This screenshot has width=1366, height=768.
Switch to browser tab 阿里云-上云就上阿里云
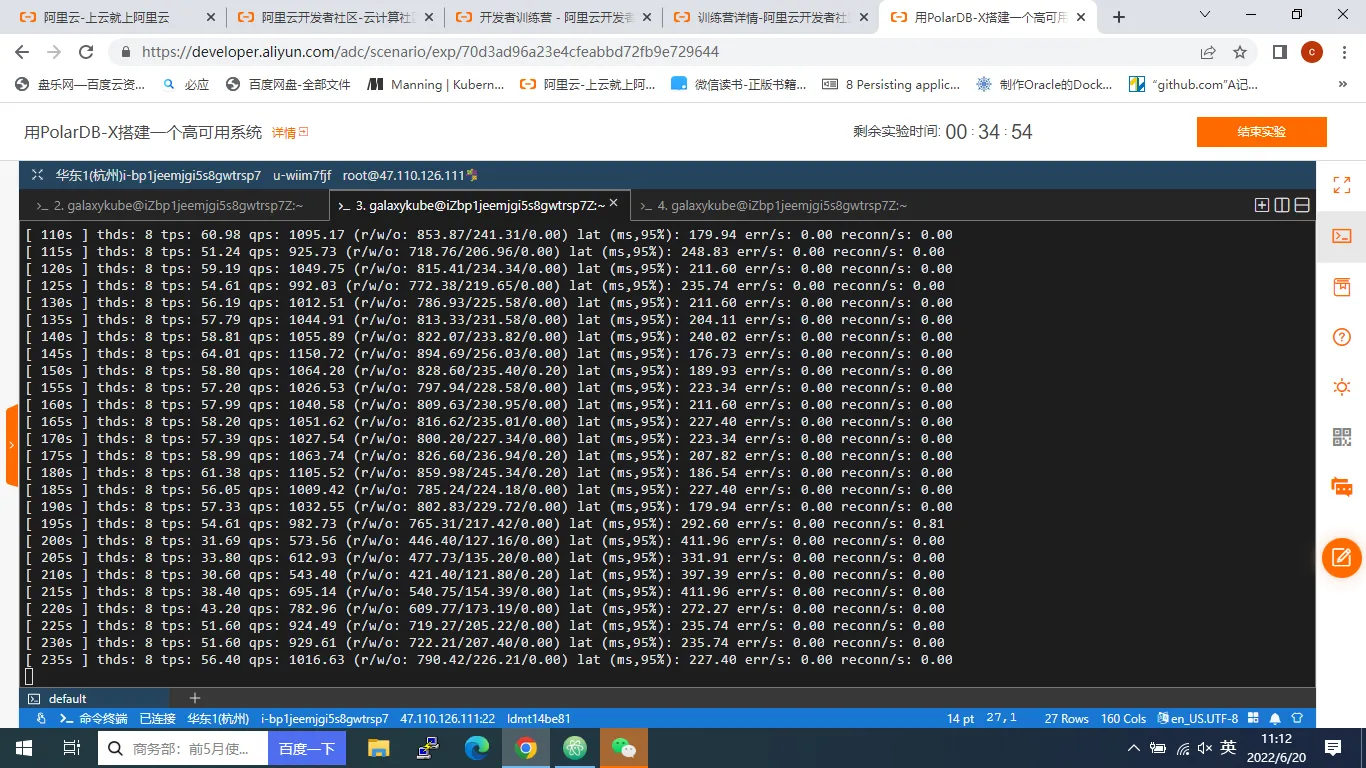pos(117,17)
